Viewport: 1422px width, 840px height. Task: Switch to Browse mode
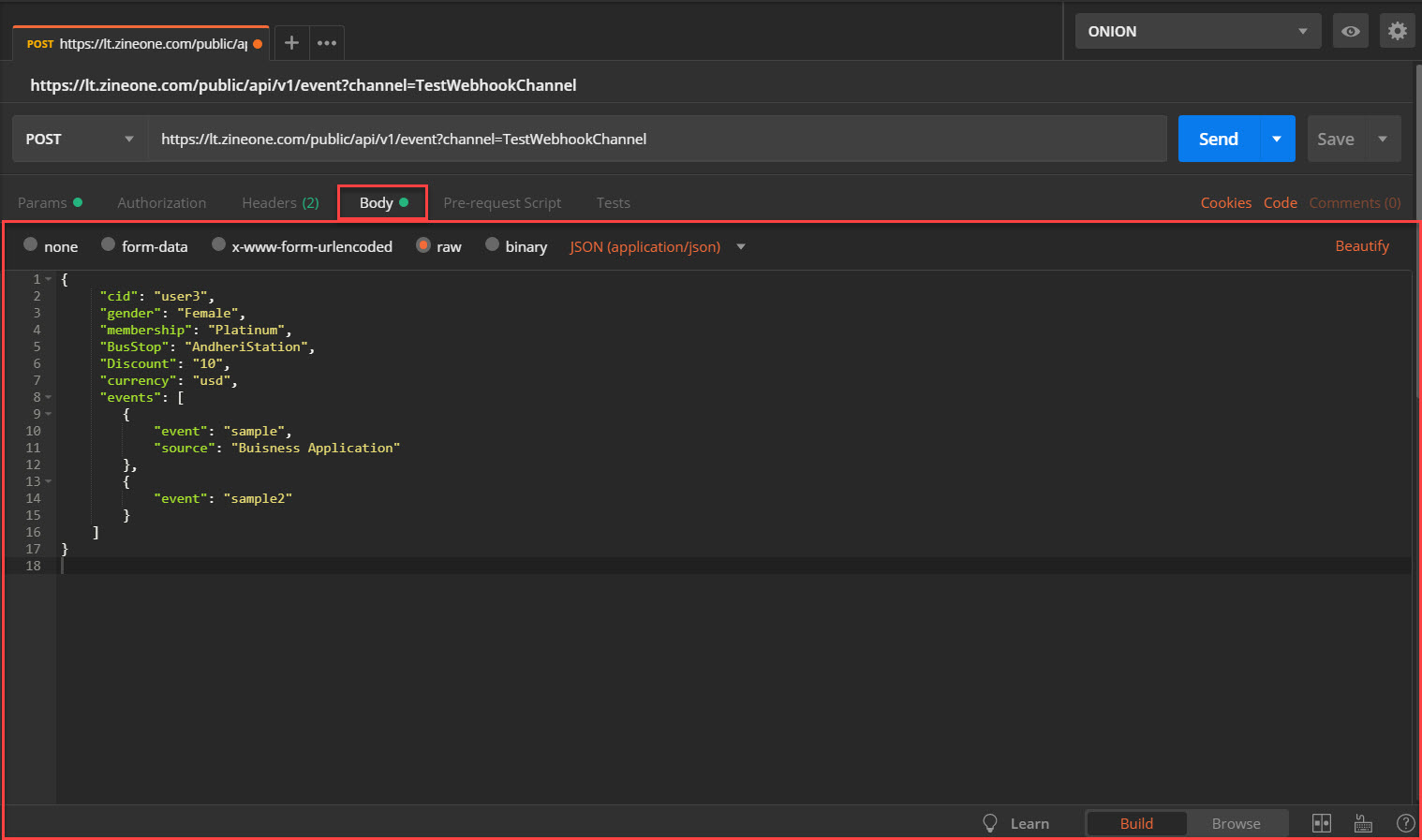pos(1237,823)
